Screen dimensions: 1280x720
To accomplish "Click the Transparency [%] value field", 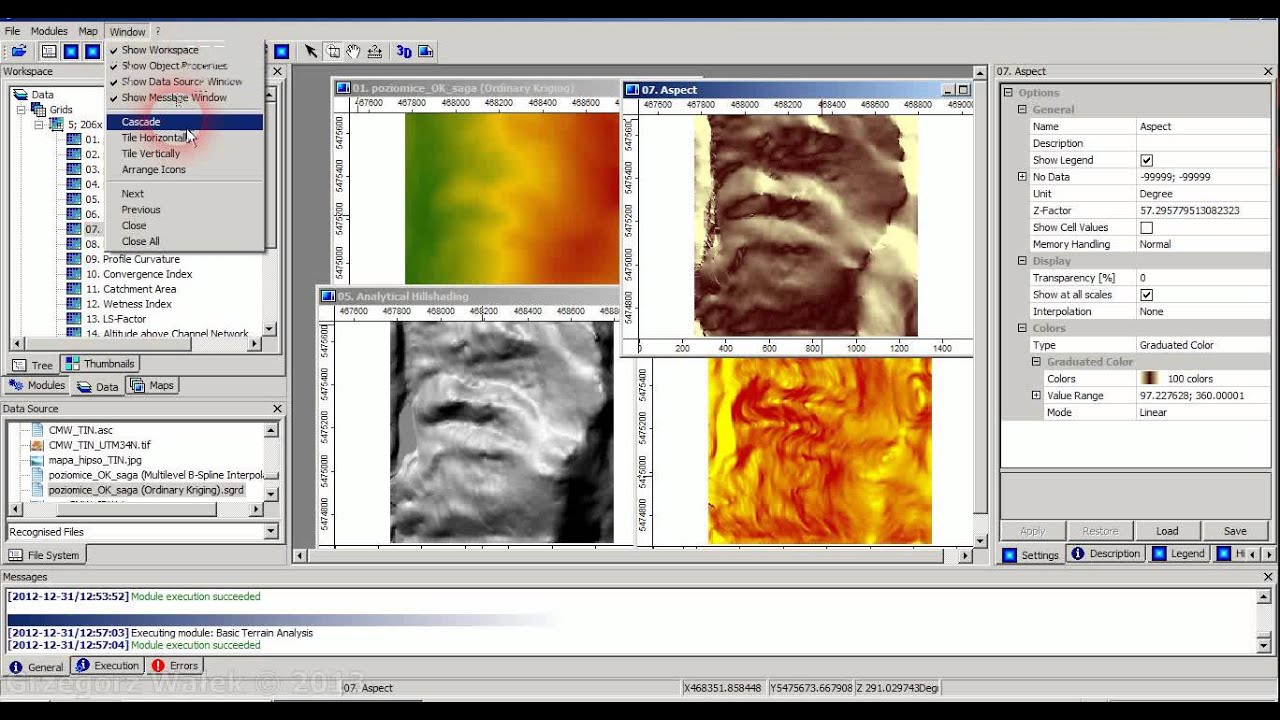I will (1204, 278).
